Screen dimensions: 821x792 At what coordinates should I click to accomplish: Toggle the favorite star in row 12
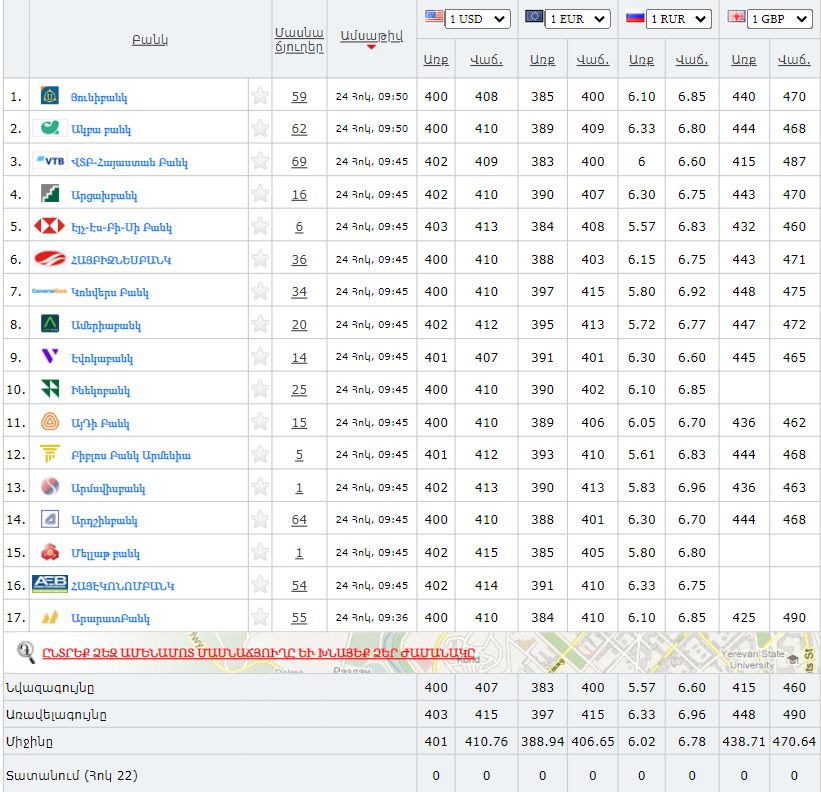point(260,454)
